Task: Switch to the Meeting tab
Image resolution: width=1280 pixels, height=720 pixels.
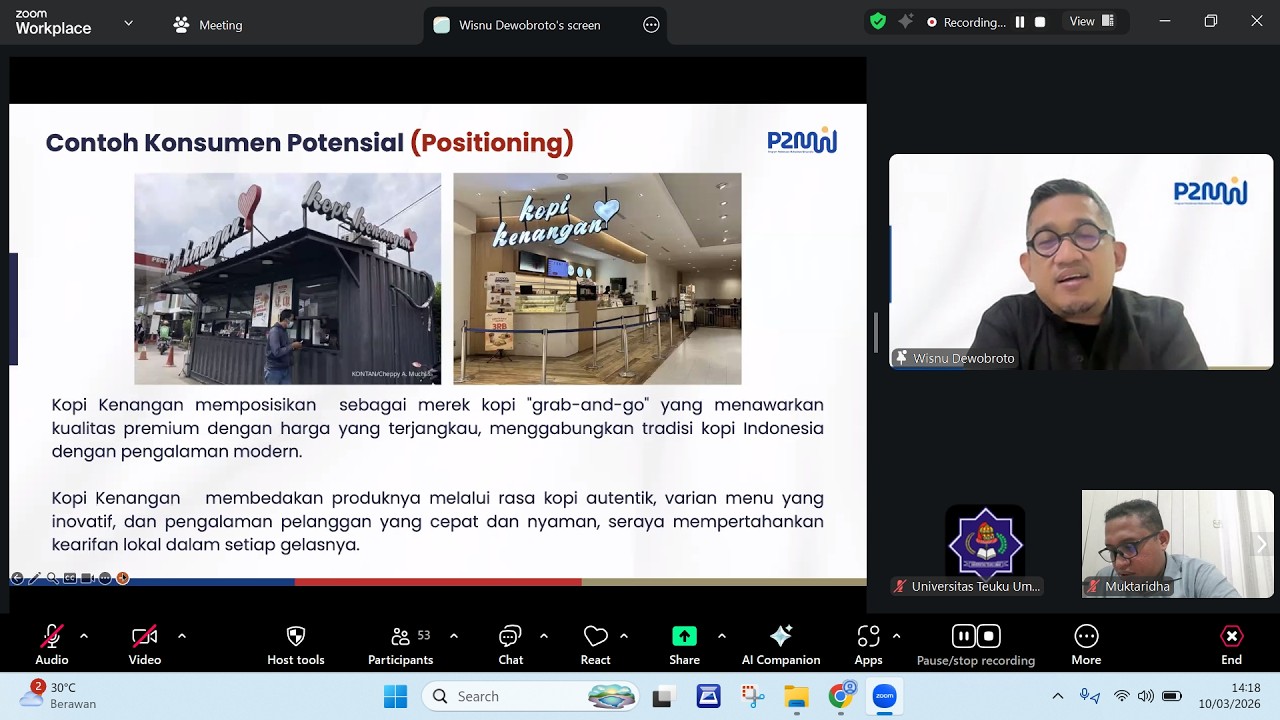Action: coord(208,25)
